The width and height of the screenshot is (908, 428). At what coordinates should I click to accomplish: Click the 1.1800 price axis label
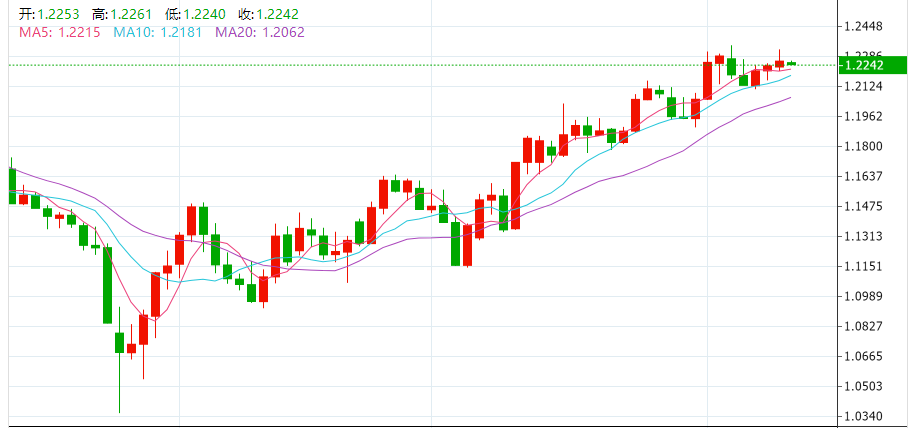[x=864, y=147]
